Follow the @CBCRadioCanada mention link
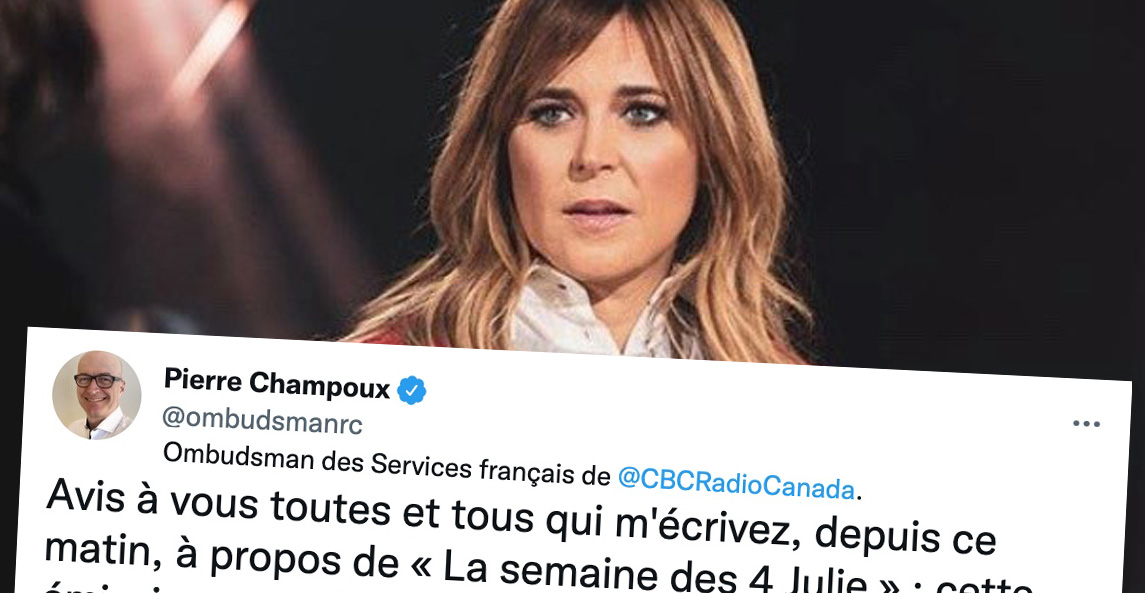Image resolution: width=1145 pixels, height=593 pixels. (736, 483)
